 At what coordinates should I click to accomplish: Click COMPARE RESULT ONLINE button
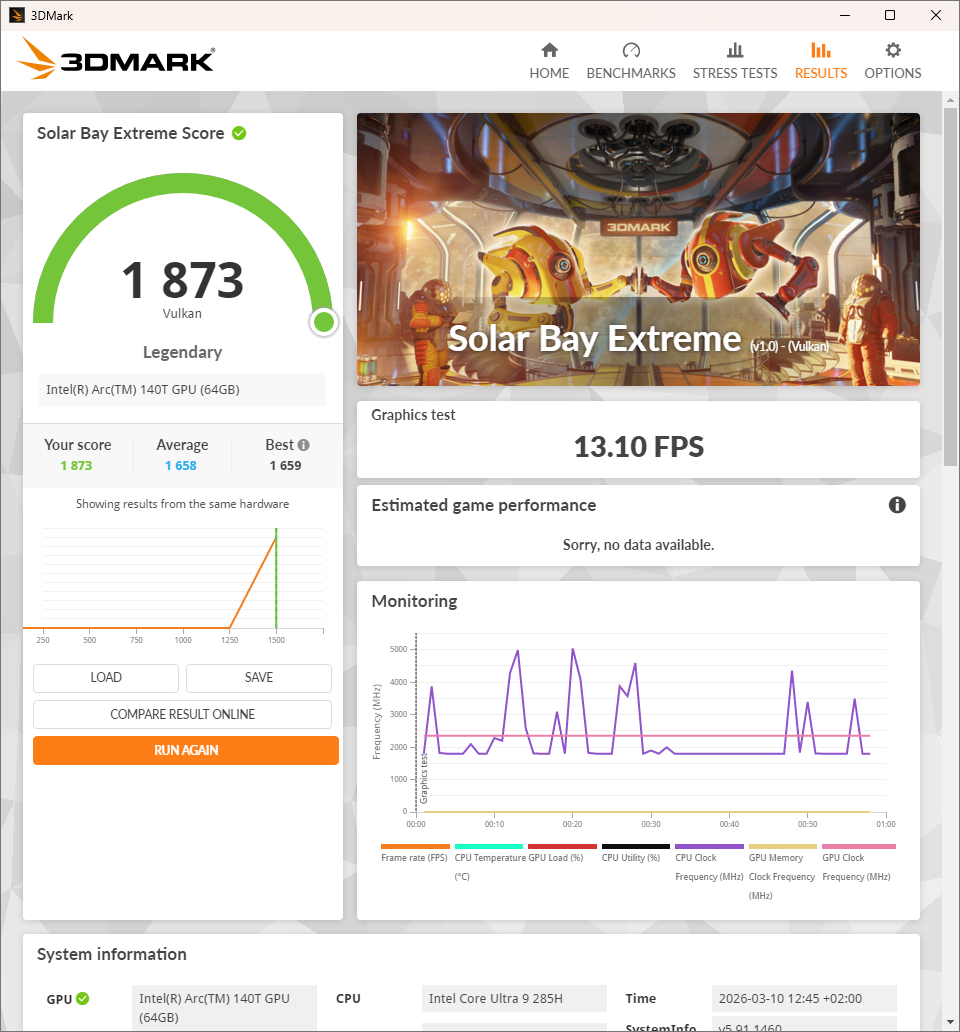(x=182, y=714)
